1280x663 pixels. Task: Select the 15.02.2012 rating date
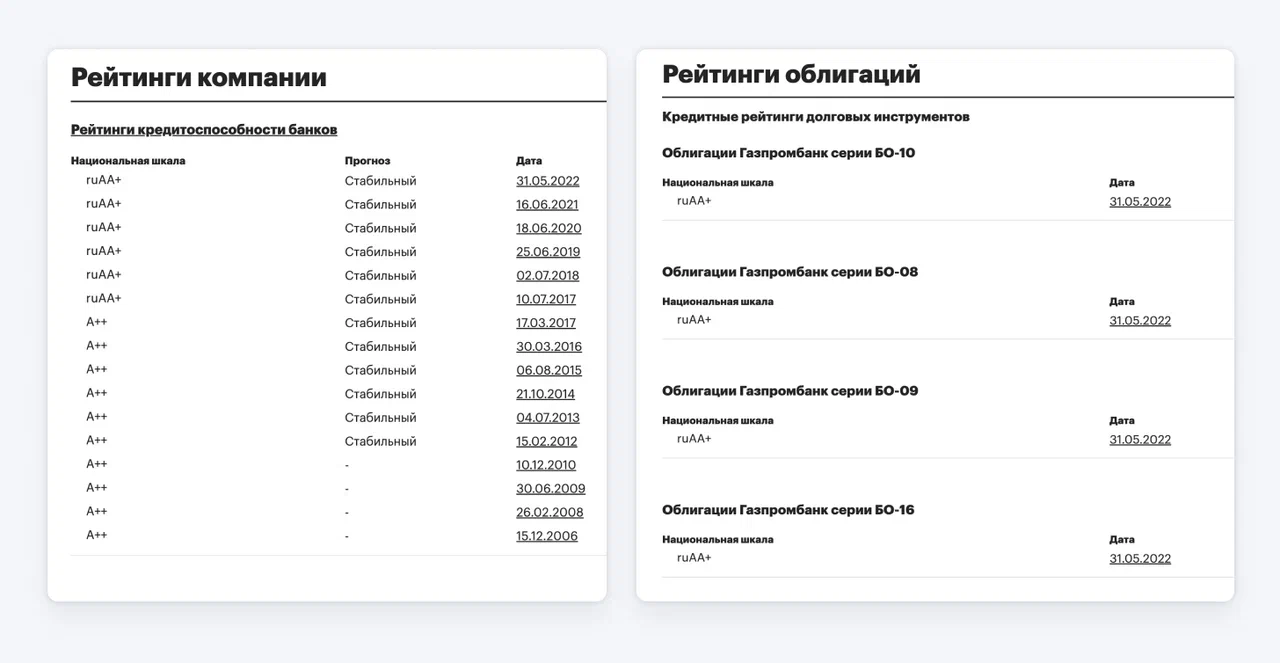point(547,441)
